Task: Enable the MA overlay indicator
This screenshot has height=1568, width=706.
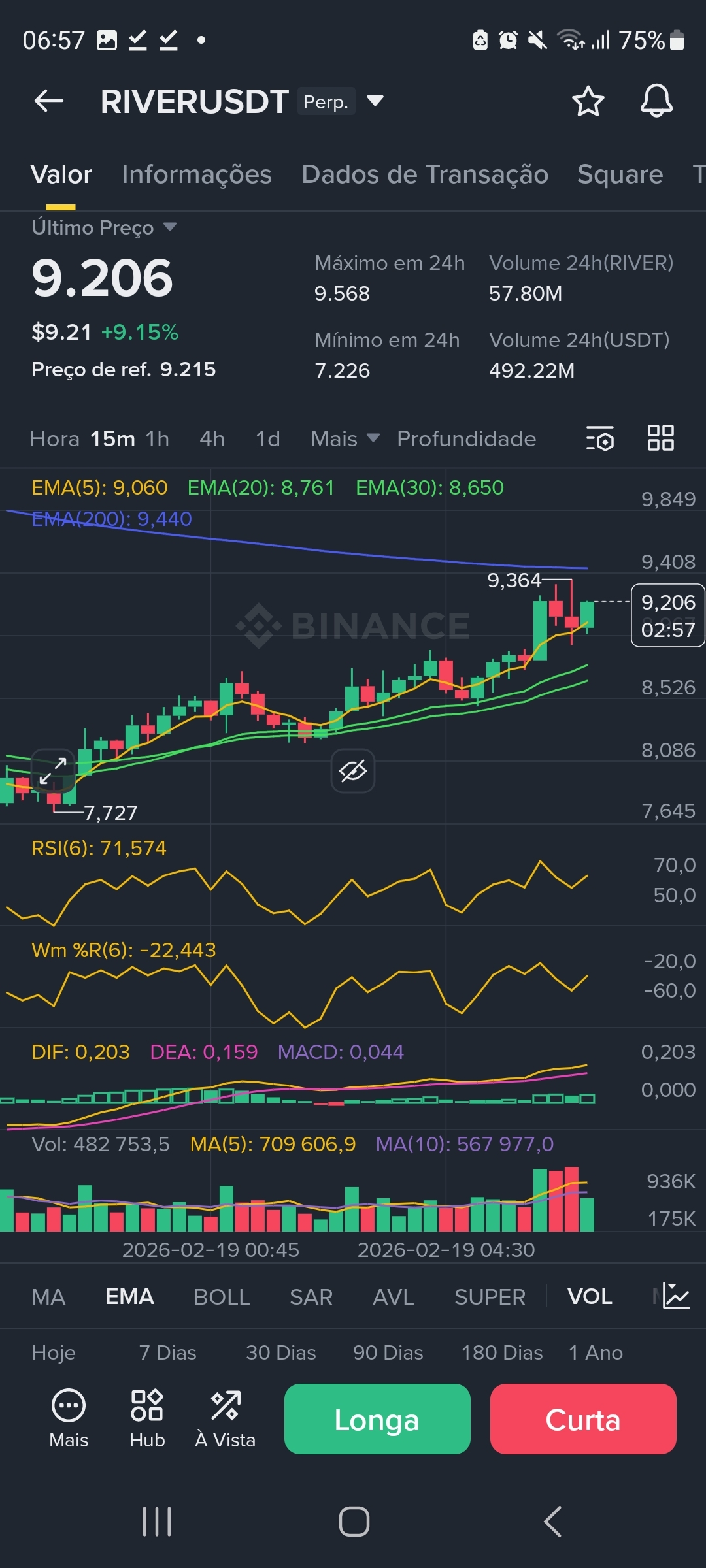Action: click(48, 1297)
